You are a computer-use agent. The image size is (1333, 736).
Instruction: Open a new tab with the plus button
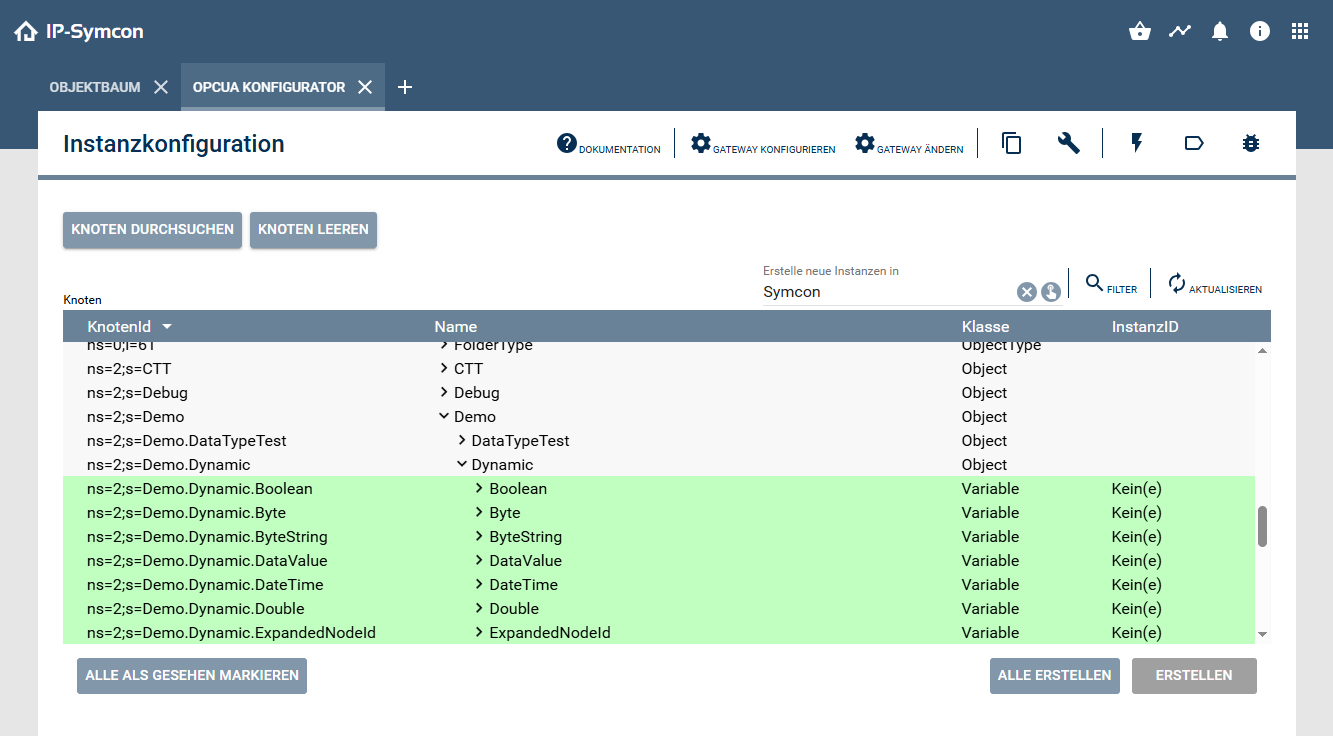click(x=405, y=87)
